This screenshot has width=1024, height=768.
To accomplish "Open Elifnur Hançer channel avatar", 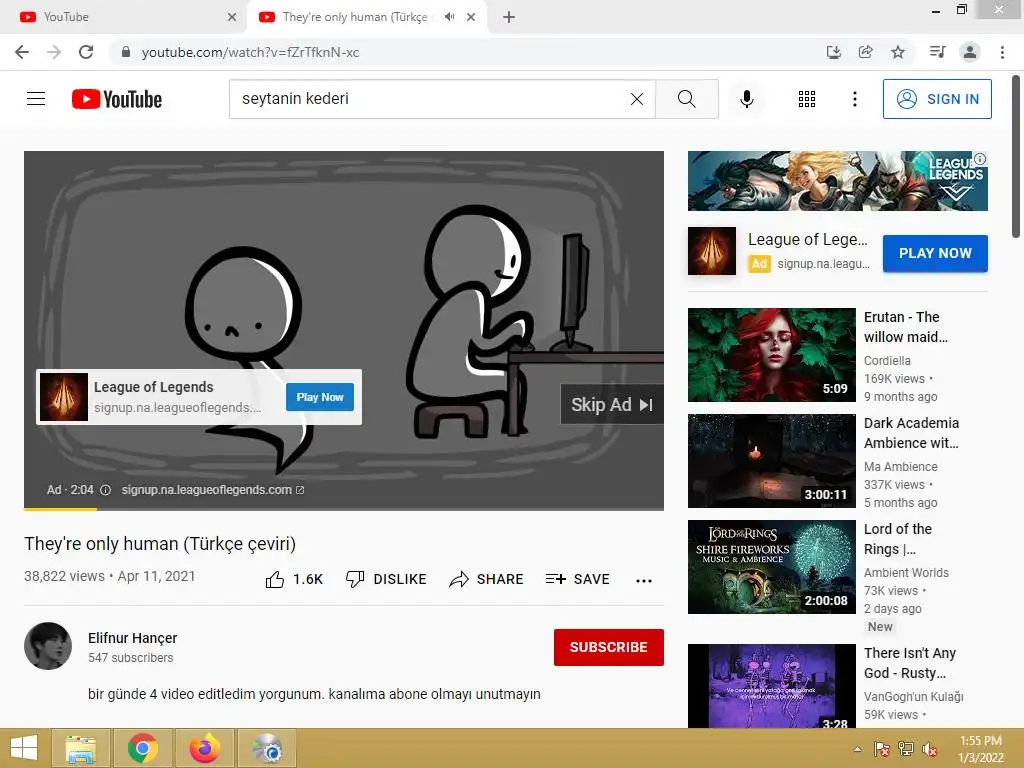I will coord(48,646).
